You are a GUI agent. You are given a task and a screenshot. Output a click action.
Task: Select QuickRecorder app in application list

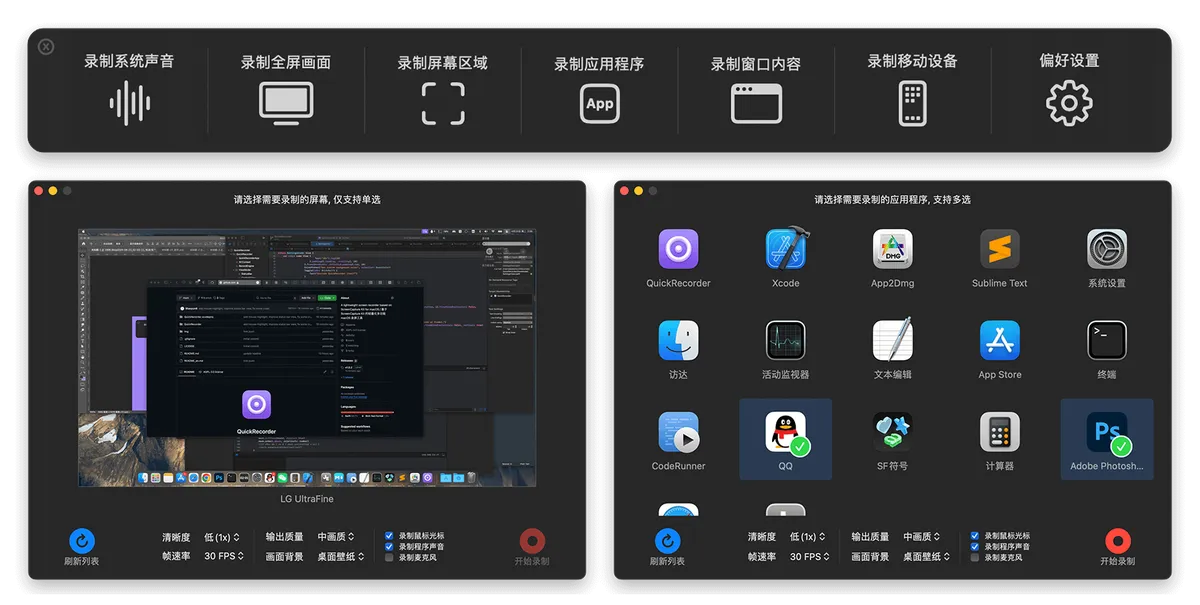coord(678,249)
